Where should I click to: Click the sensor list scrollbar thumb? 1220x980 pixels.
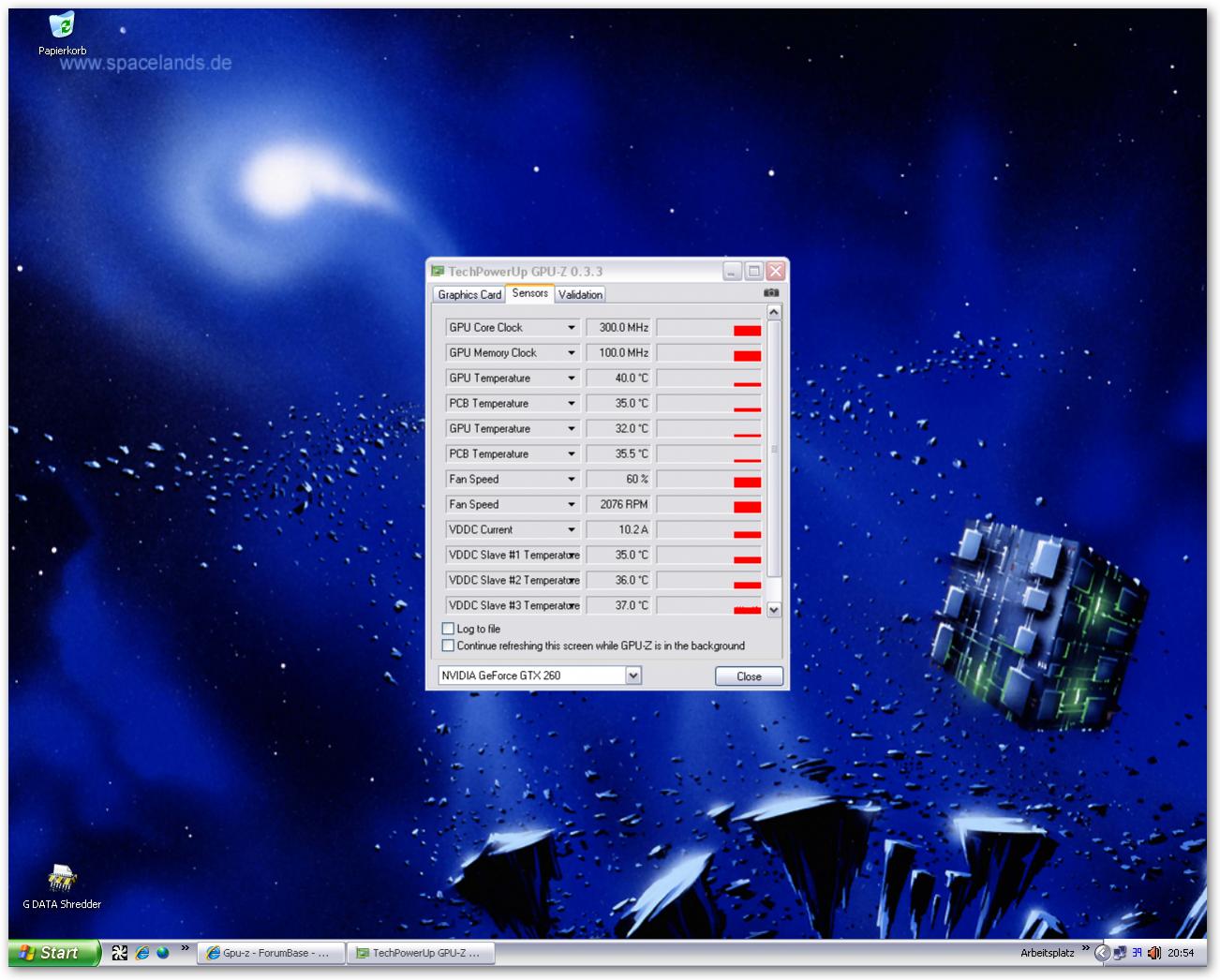[774, 449]
